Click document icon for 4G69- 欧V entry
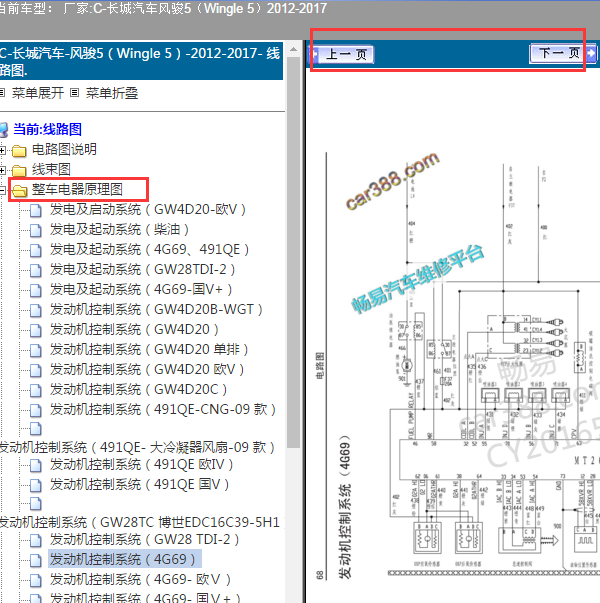600x603 pixels. coord(35,580)
